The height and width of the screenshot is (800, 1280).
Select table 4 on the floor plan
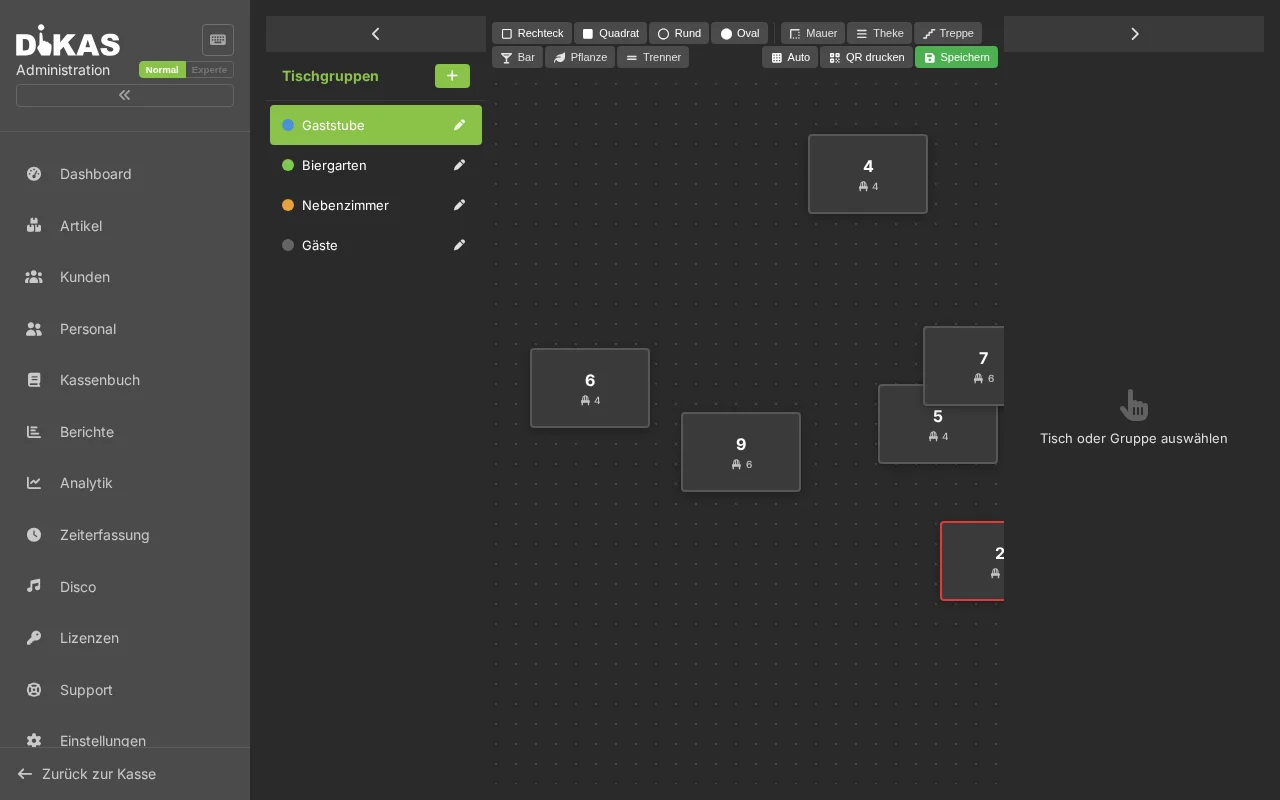[x=868, y=174]
